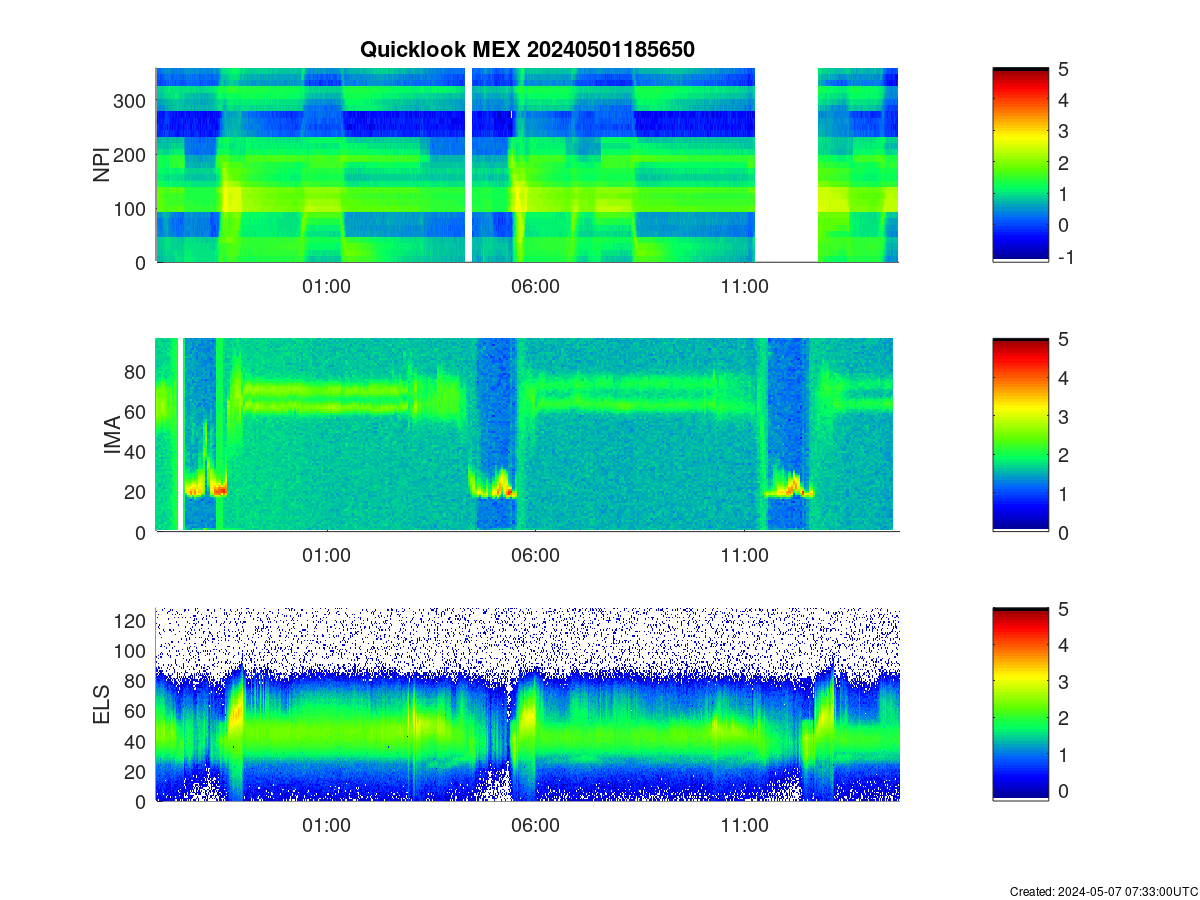
Task: Click the "Created: 2024-05-07 07:33:00UTC" timestamp
Action: (1103, 891)
